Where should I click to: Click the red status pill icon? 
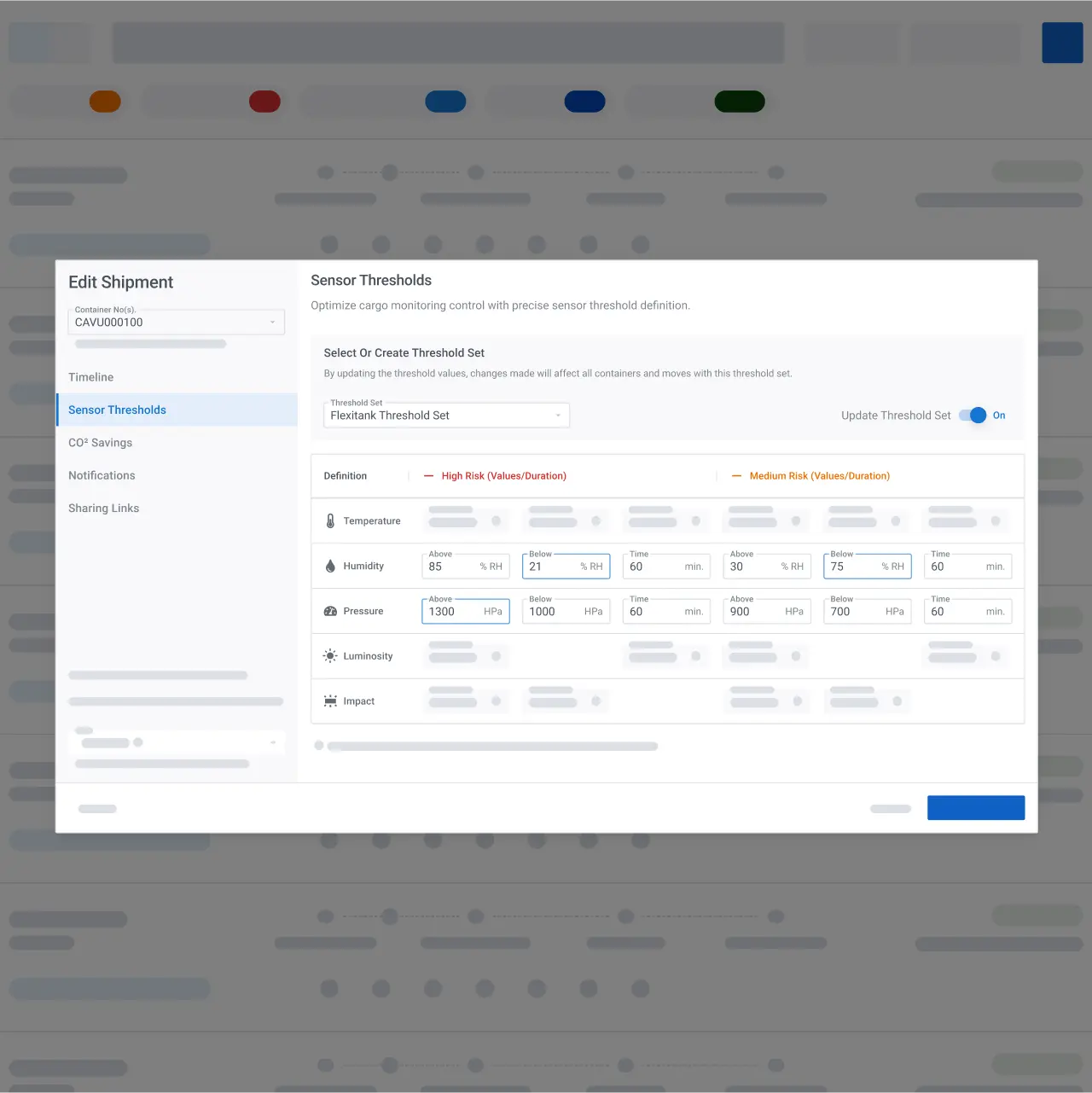pos(264,101)
